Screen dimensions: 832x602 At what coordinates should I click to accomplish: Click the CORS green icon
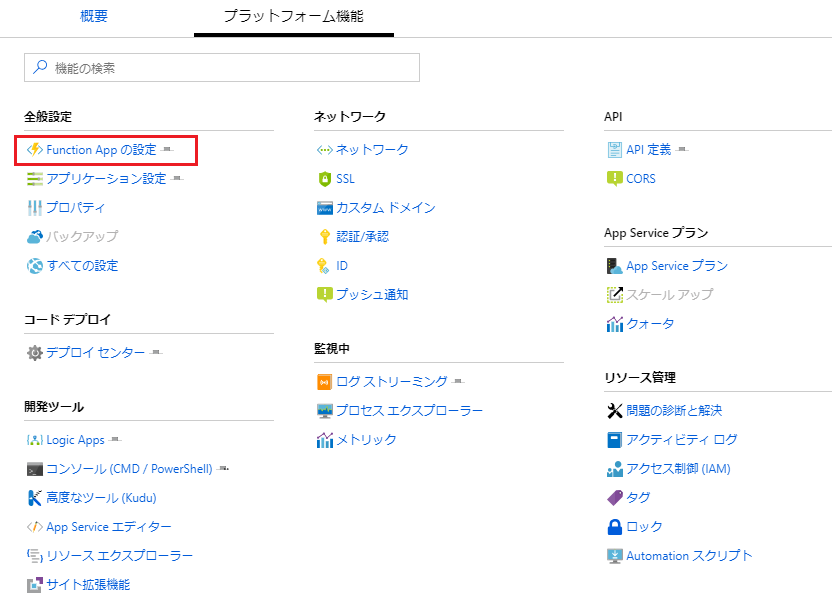(x=614, y=179)
